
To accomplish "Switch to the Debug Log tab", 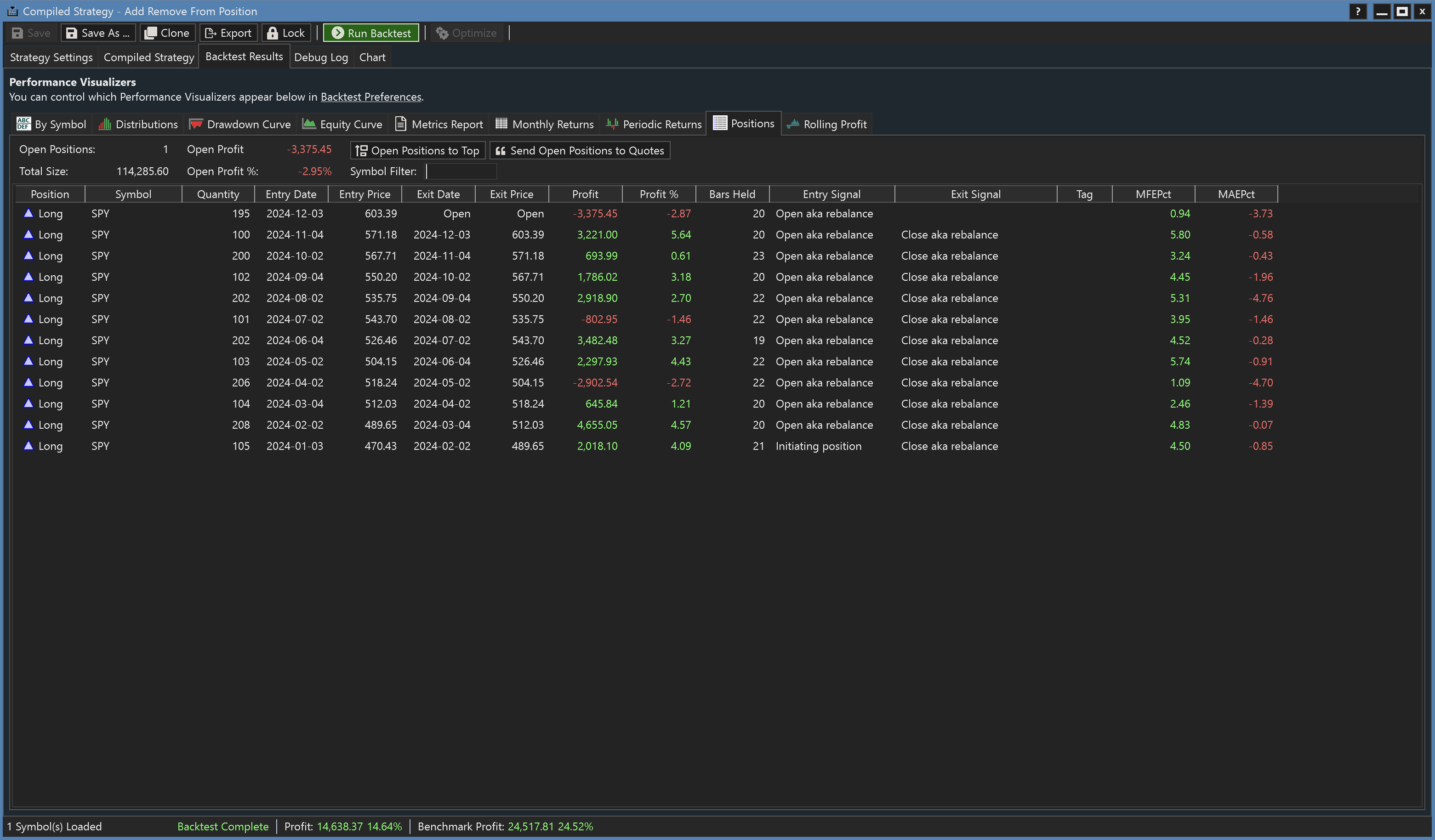I will [x=320, y=57].
